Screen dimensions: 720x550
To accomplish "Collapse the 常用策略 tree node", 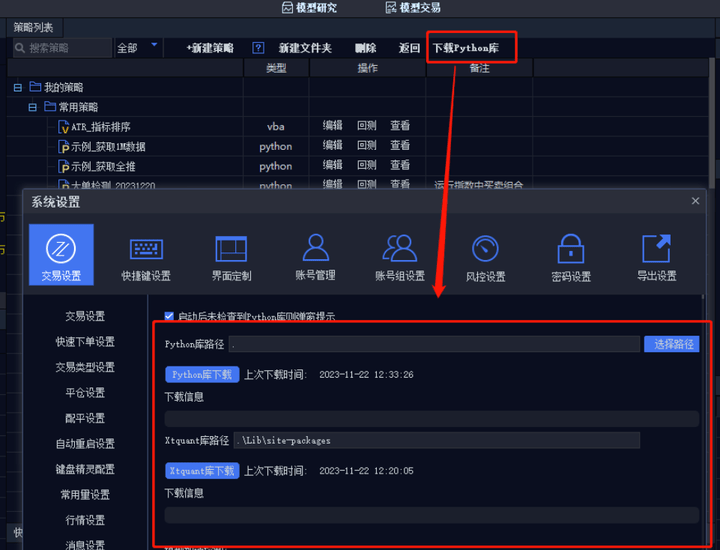I will point(32,107).
